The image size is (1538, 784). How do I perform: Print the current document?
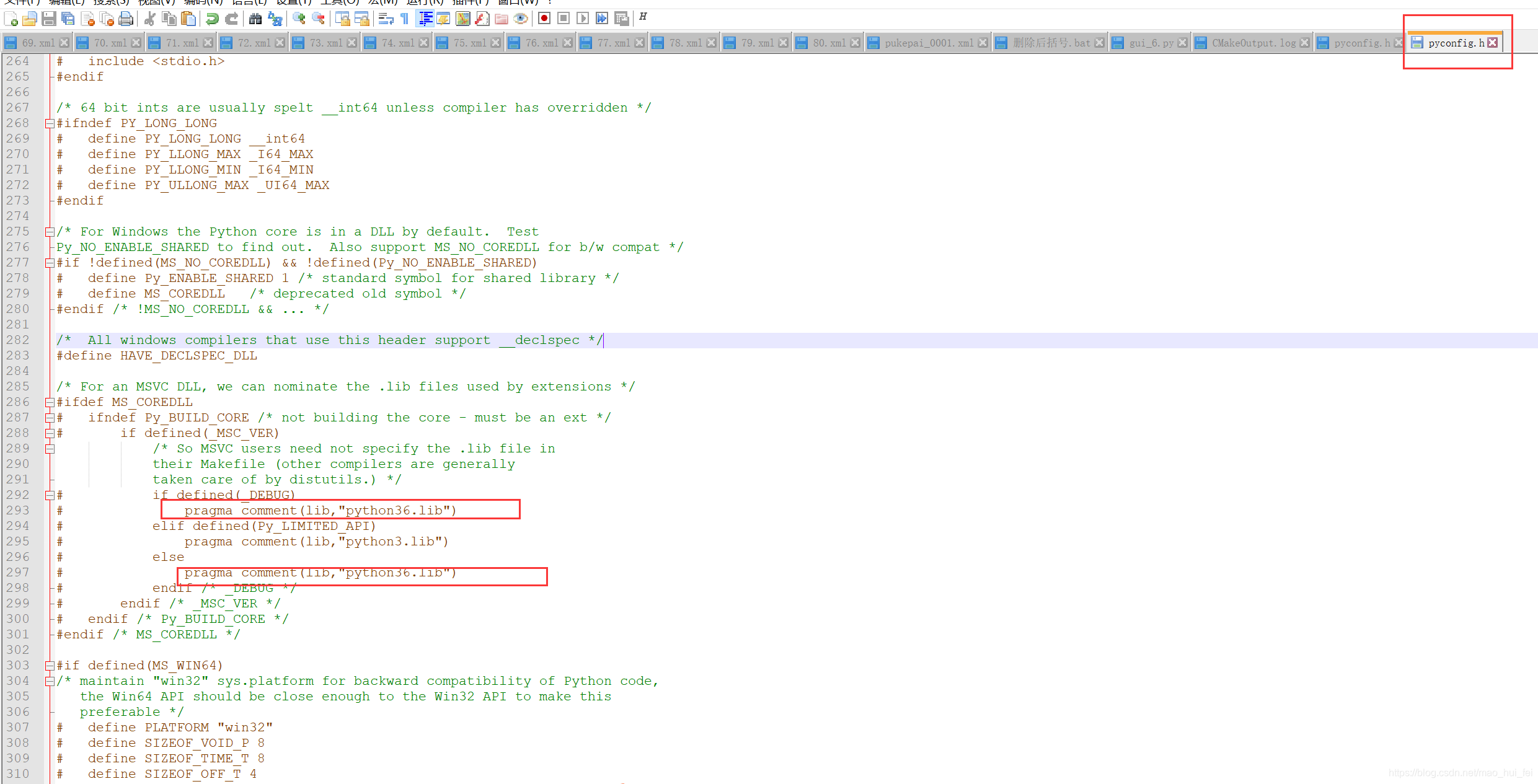click(x=126, y=19)
